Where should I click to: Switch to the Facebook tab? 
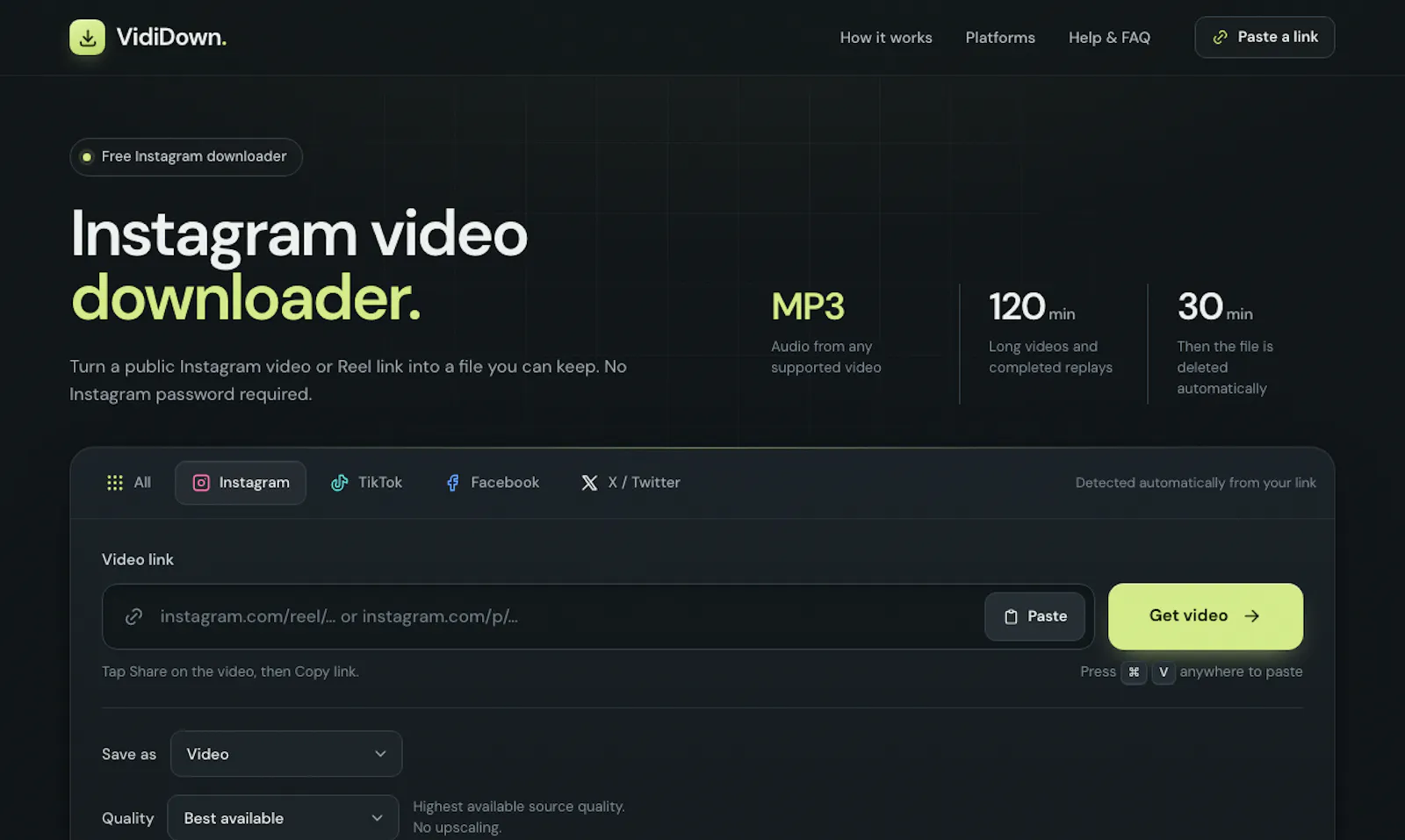pyautogui.click(x=492, y=483)
